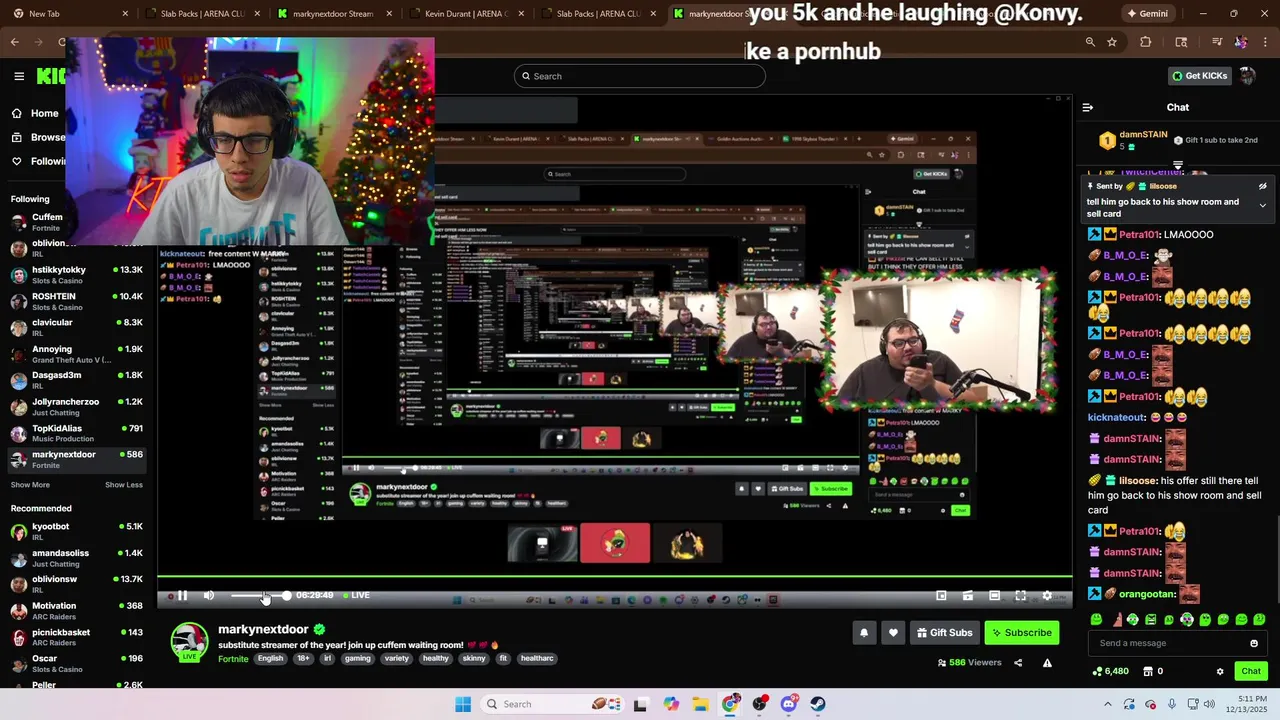Expand following list with Show More
This screenshot has height=720, width=1280.
pyautogui.click(x=30, y=485)
